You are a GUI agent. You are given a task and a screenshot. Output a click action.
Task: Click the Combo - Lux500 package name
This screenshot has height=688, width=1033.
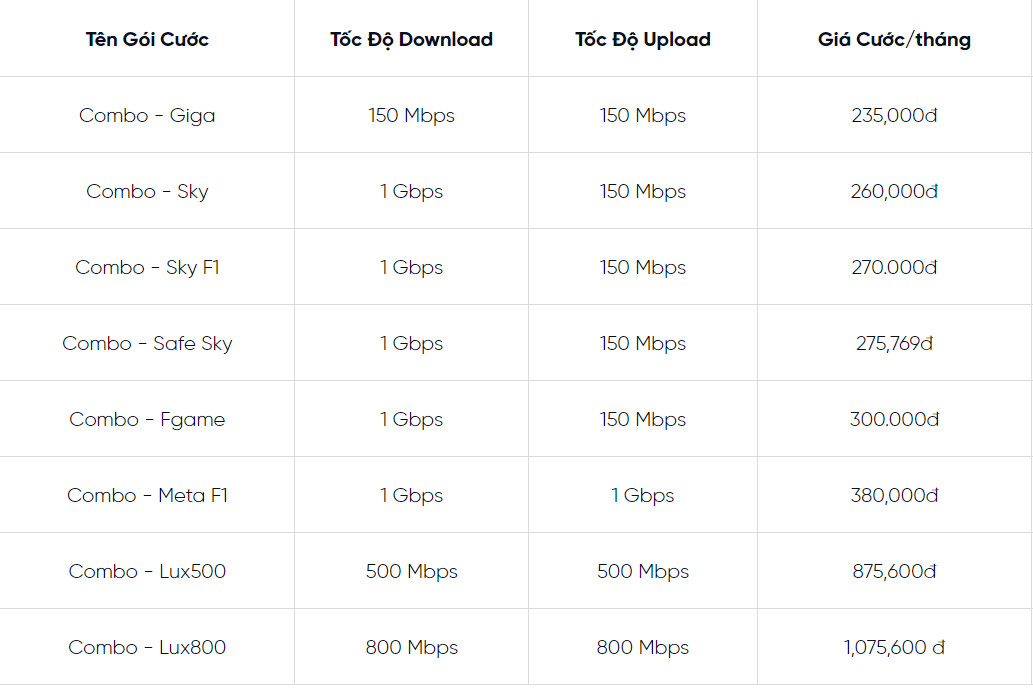click(x=147, y=572)
